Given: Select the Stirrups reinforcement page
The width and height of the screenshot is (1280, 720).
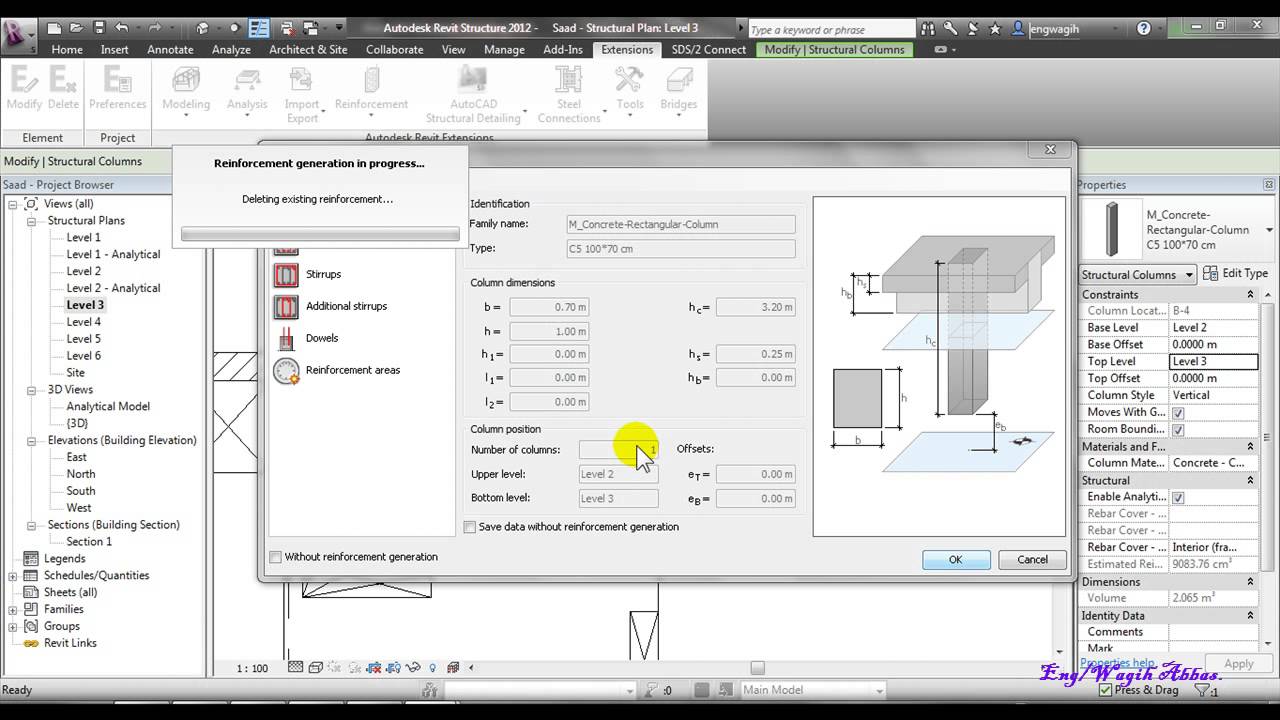Looking at the screenshot, I should click(x=323, y=274).
